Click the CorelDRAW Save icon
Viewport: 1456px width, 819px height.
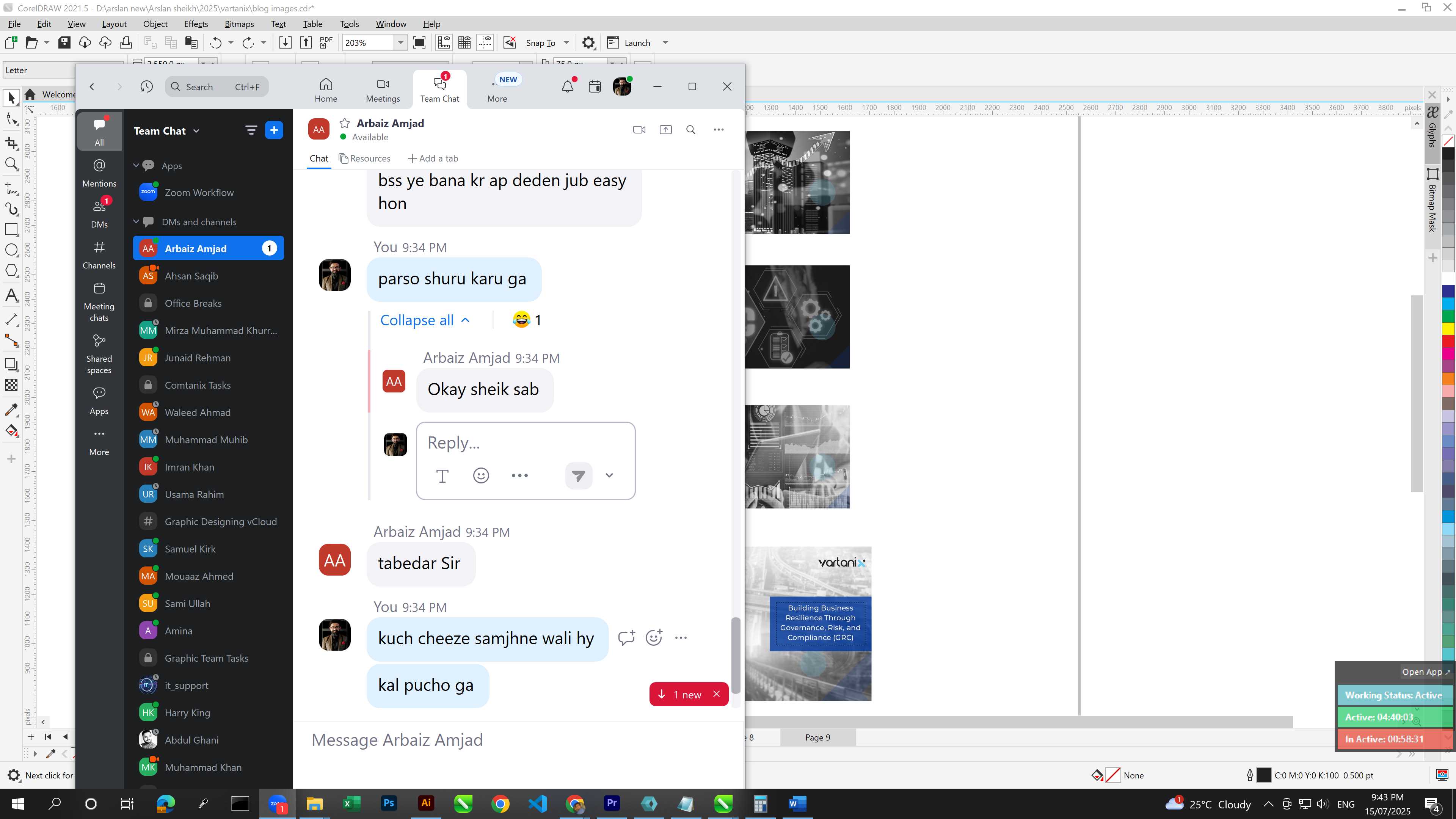click(x=64, y=42)
